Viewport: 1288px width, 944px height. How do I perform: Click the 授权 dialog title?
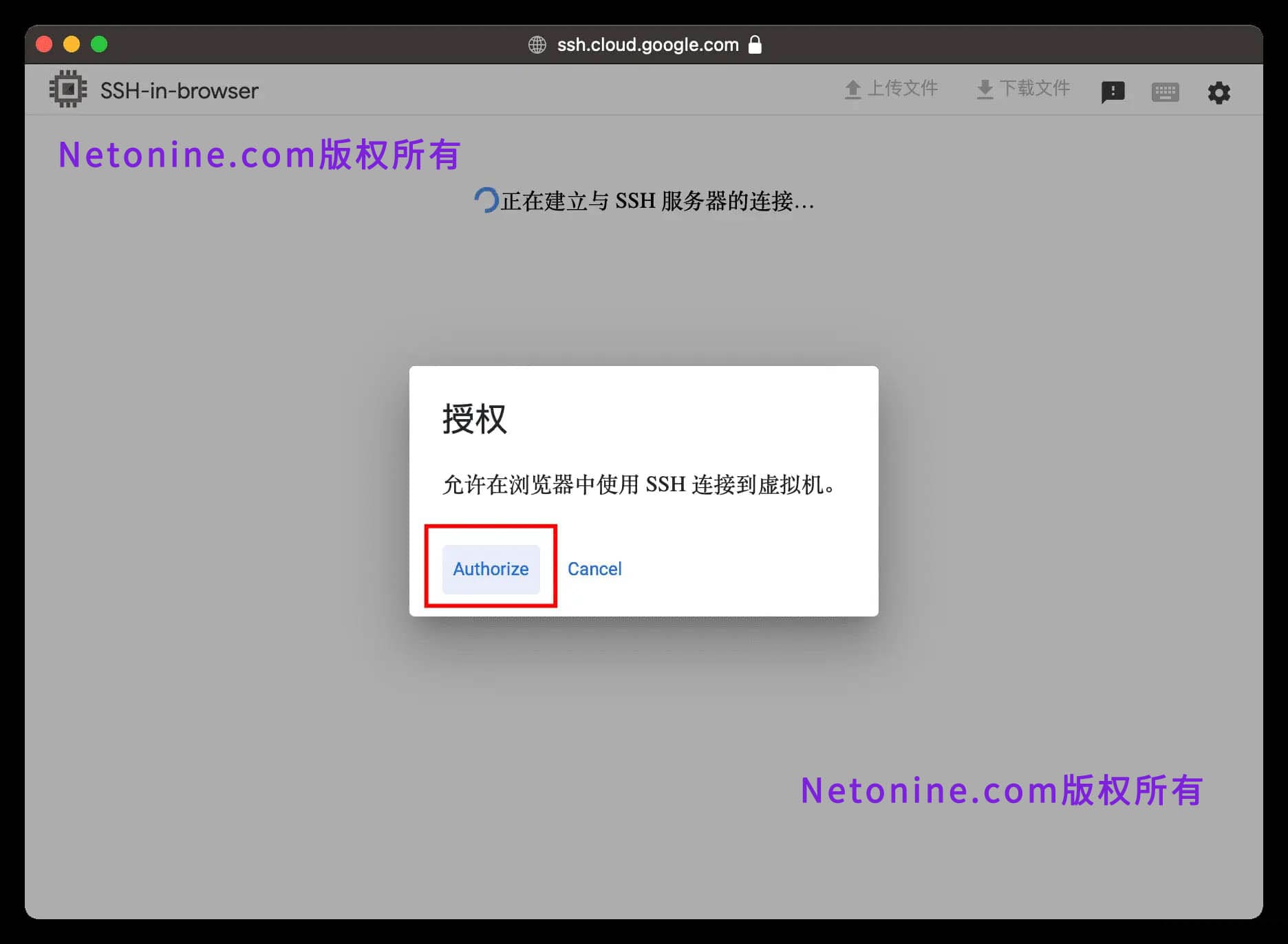point(475,419)
